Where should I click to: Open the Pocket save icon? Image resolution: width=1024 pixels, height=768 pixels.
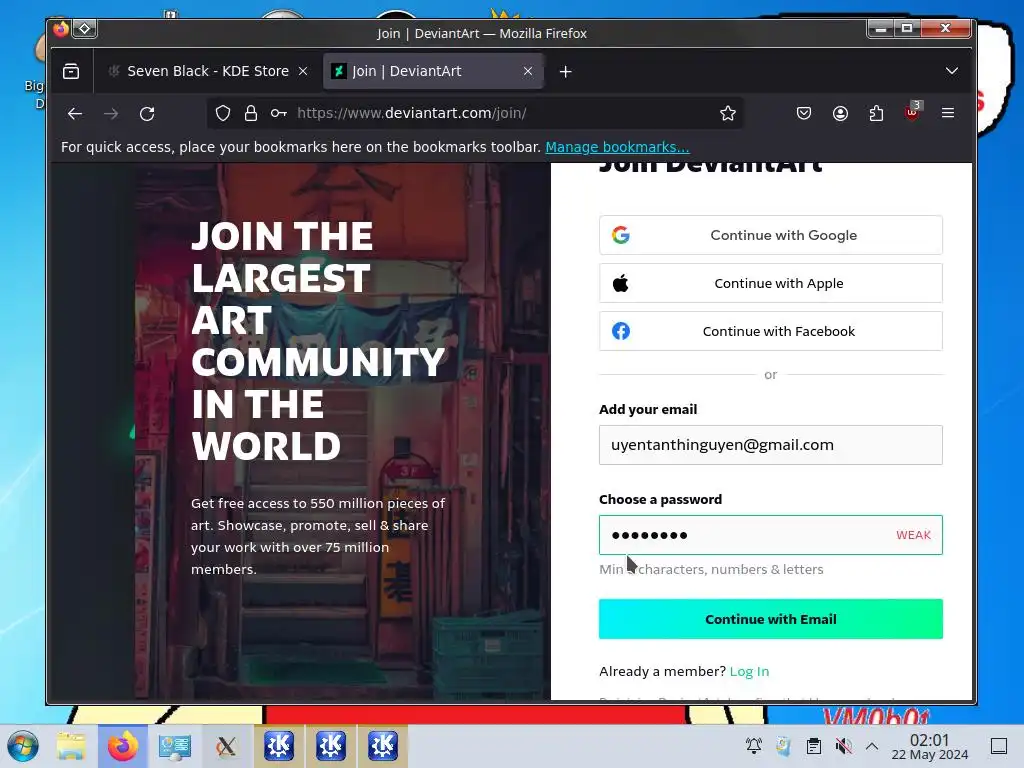[804, 114]
